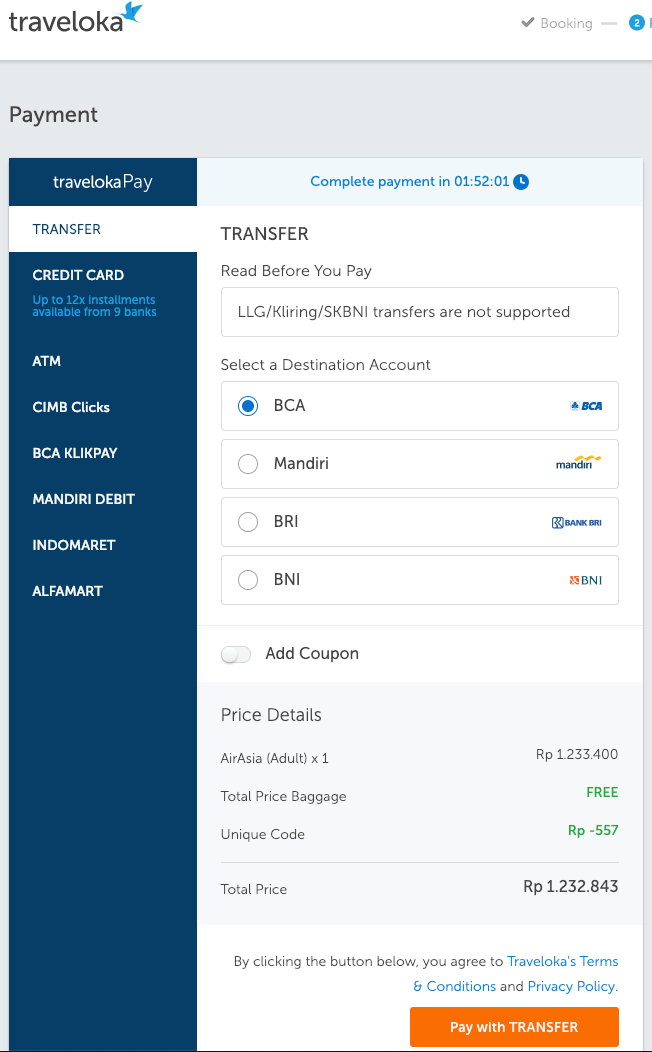Switch to the ALFAMART payment option

click(67, 591)
